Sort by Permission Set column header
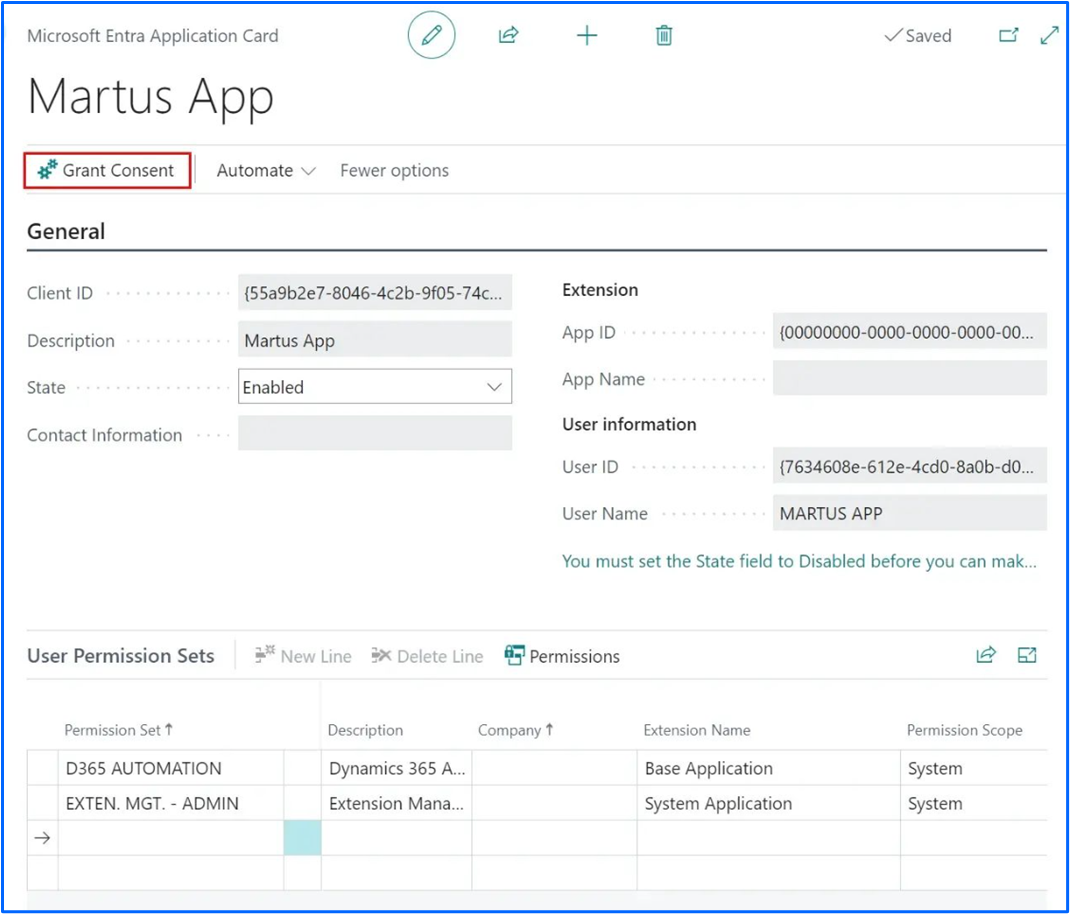1070x914 pixels. [119, 730]
